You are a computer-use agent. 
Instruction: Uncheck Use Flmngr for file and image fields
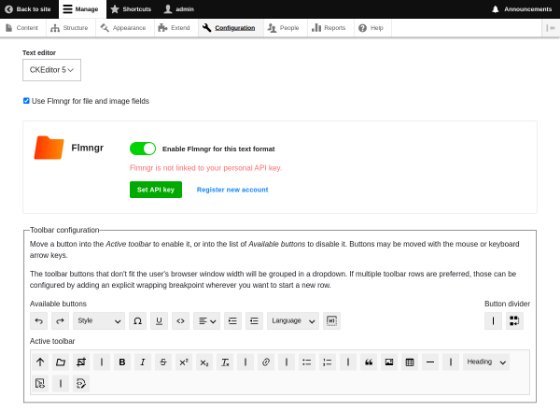pyautogui.click(x=26, y=101)
